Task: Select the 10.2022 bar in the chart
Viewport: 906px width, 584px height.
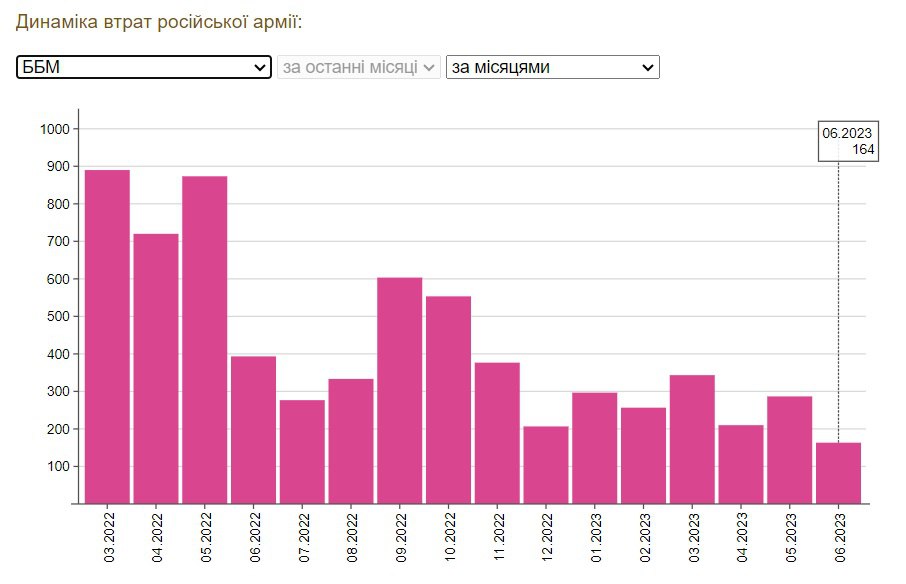Action: coord(448,400)
